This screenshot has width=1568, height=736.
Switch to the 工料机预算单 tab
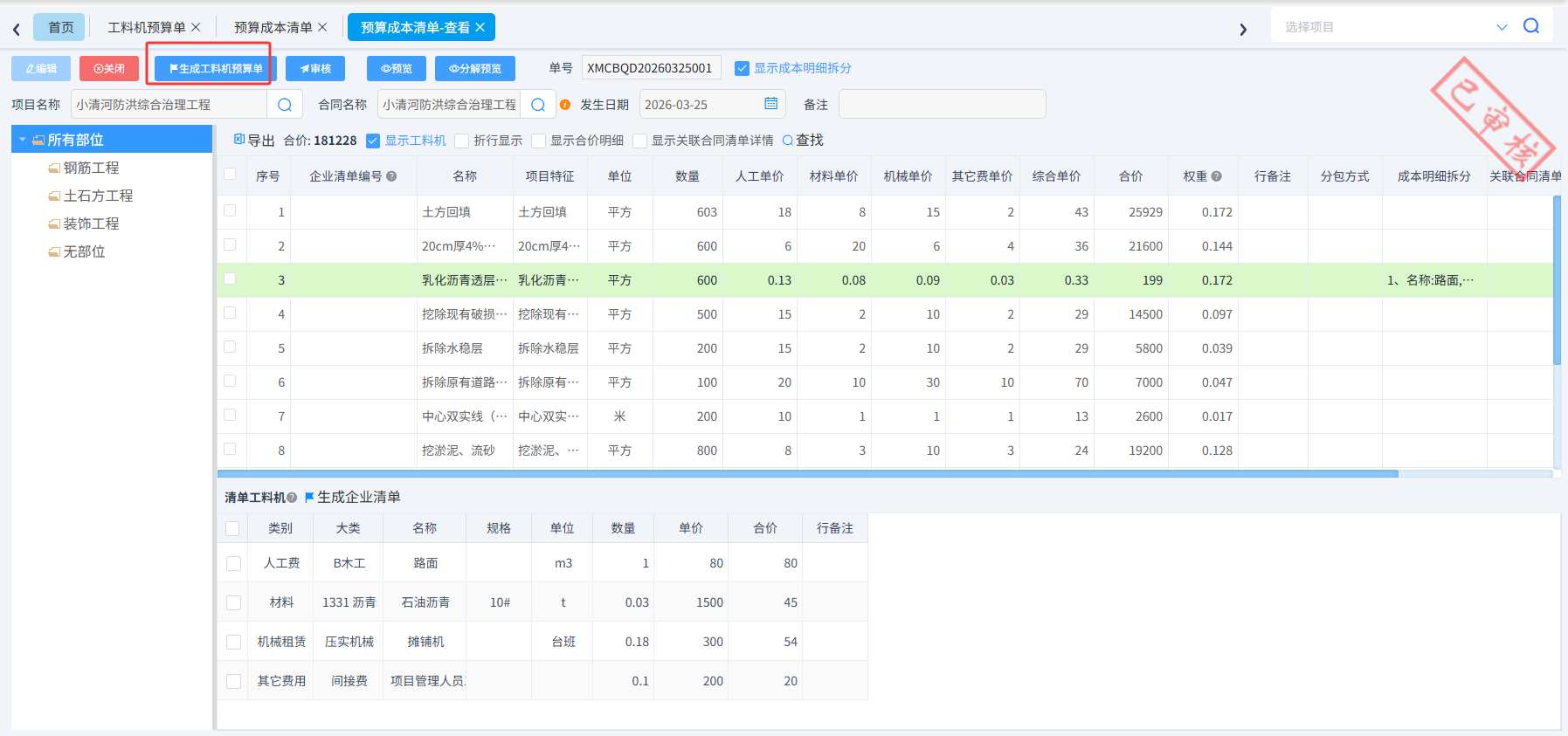(146, 27)
